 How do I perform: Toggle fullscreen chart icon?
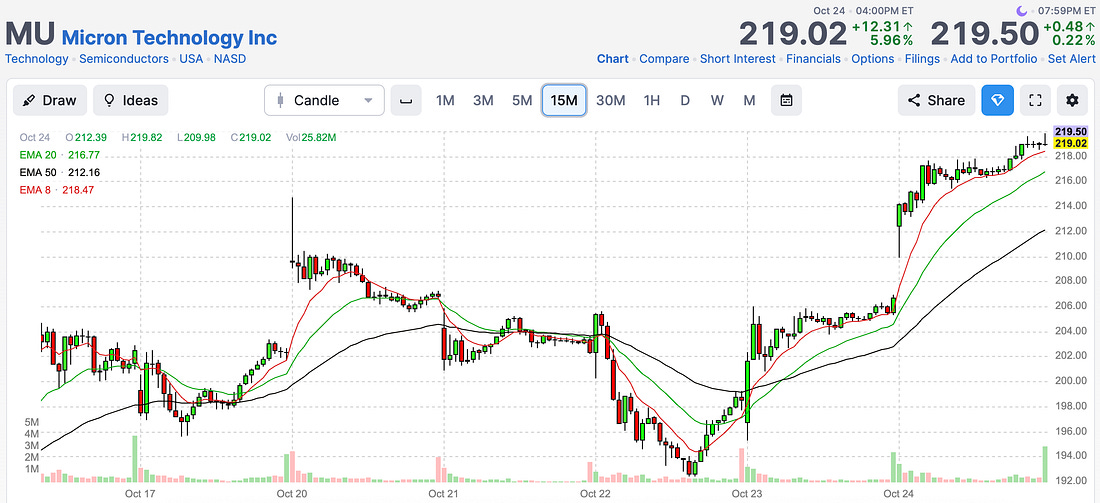click(1035, 100)
